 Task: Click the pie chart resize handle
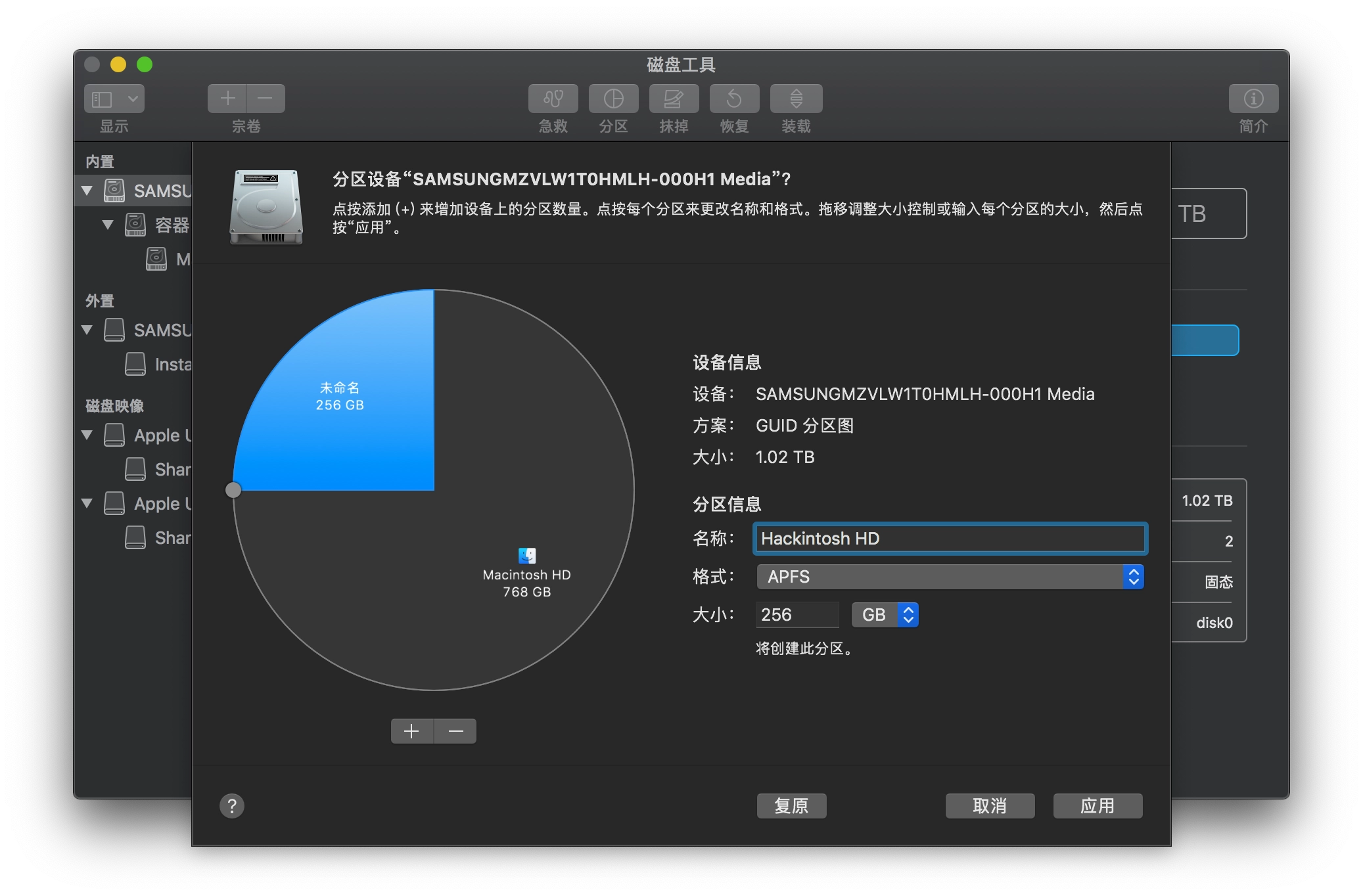(233, 490)
